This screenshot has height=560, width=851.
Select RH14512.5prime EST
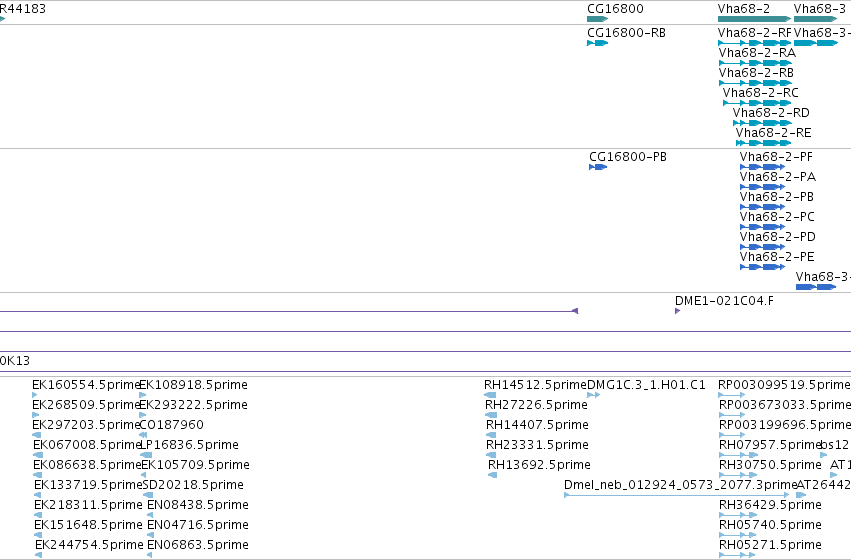click(x=535, y=385)
